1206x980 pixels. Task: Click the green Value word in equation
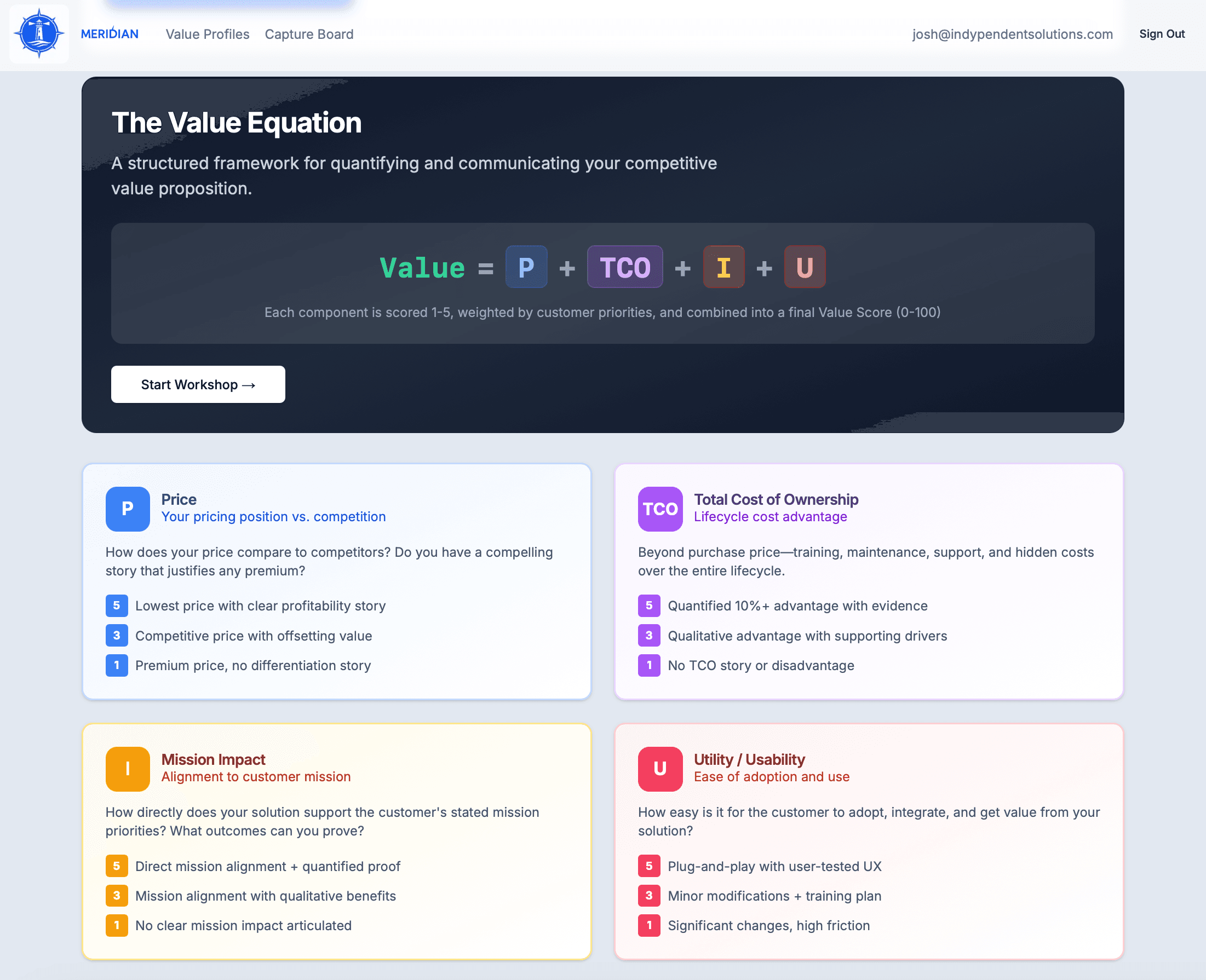(422, 268)
